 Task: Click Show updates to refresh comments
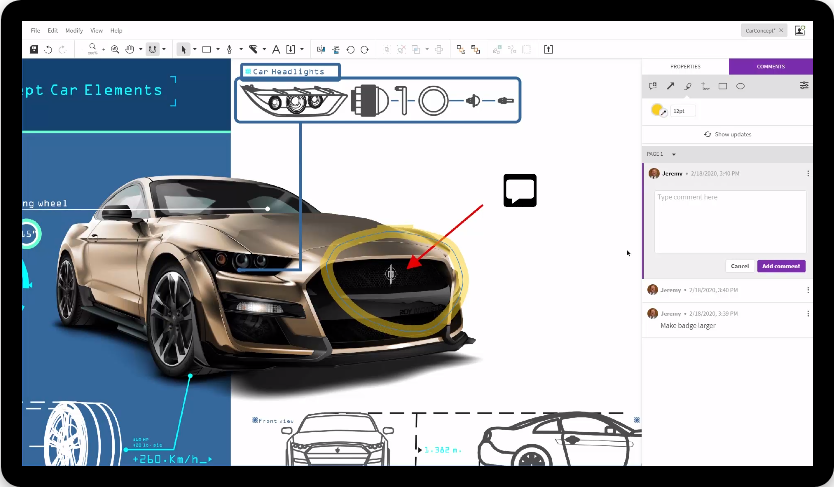(728, 134)
